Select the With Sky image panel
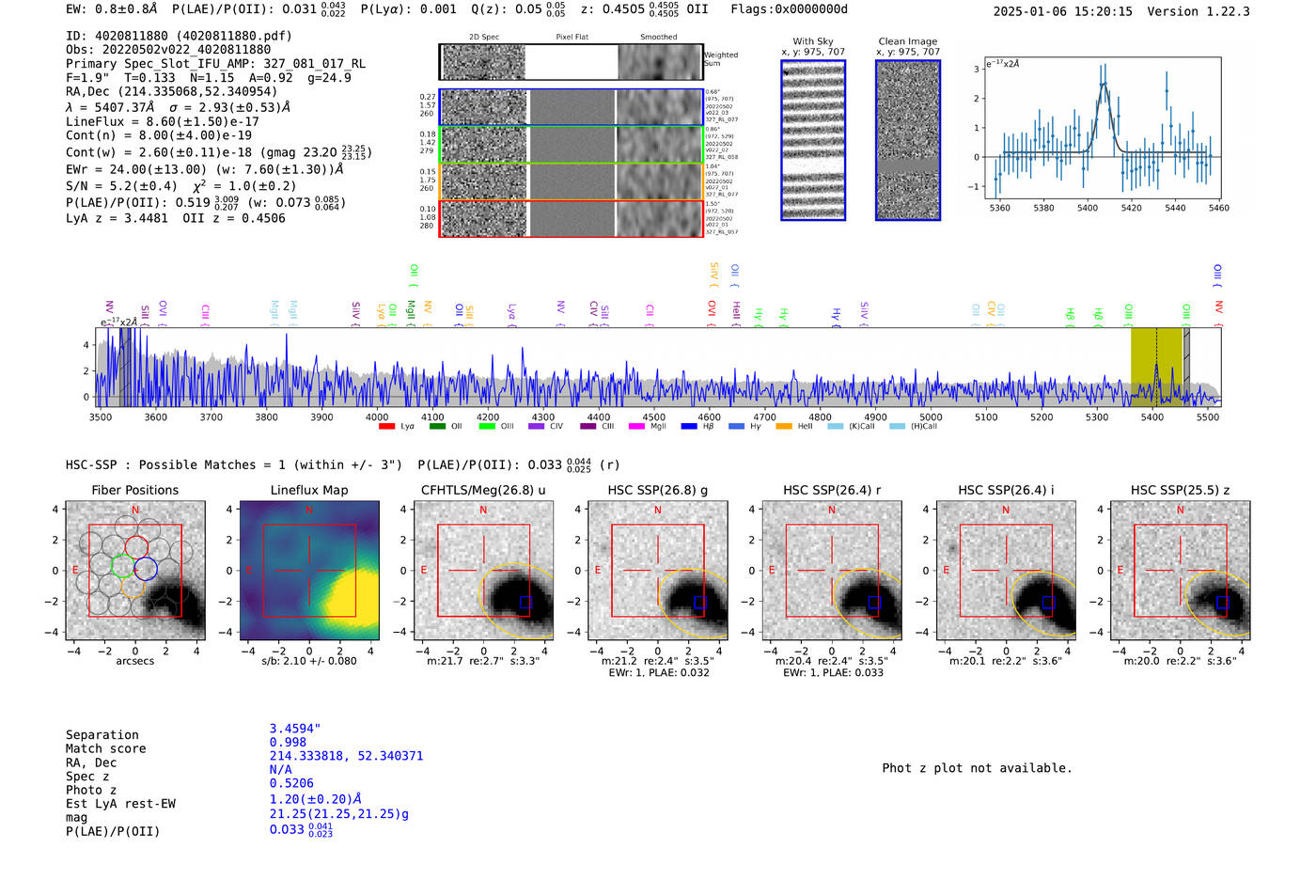 pyautogui.click(x=813, y=140)
